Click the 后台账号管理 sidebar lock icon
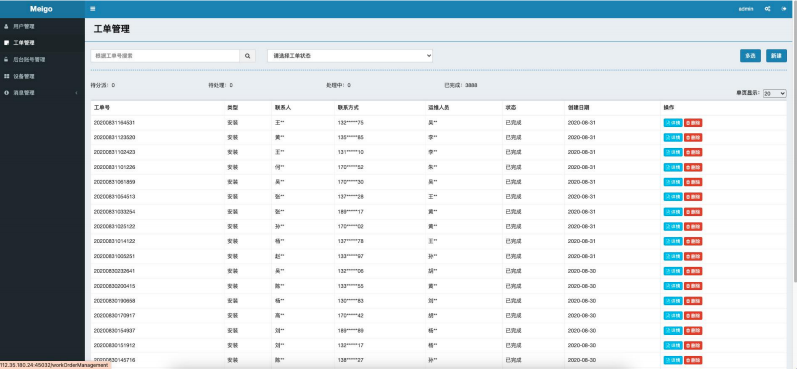797x369 pixels. click(6, 59)
